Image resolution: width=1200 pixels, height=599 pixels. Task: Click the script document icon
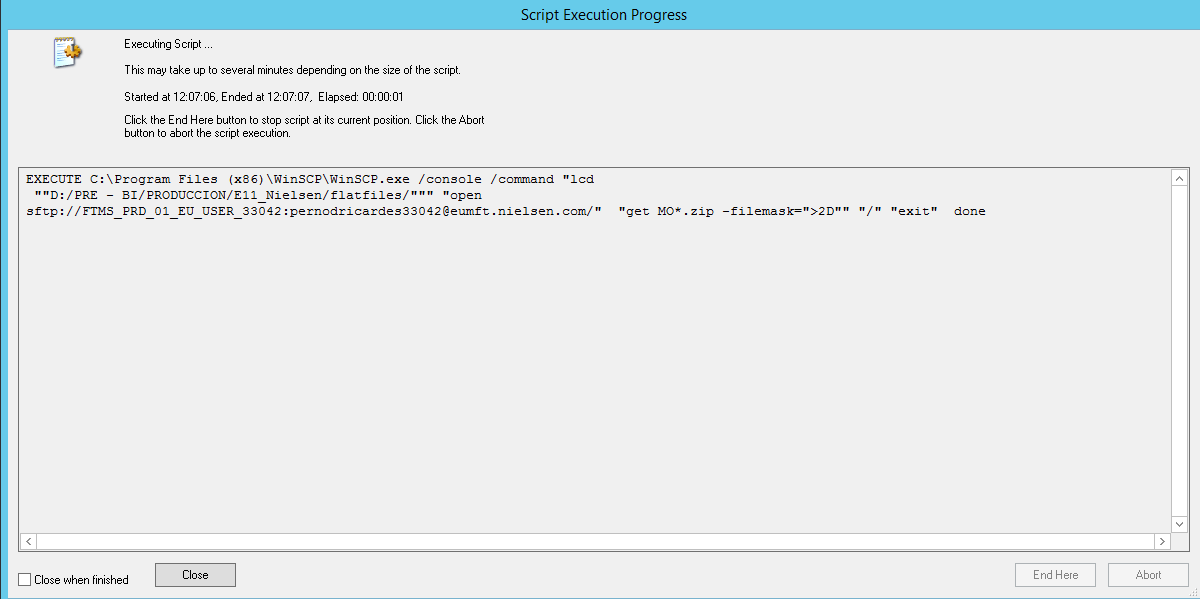[67, 53]
